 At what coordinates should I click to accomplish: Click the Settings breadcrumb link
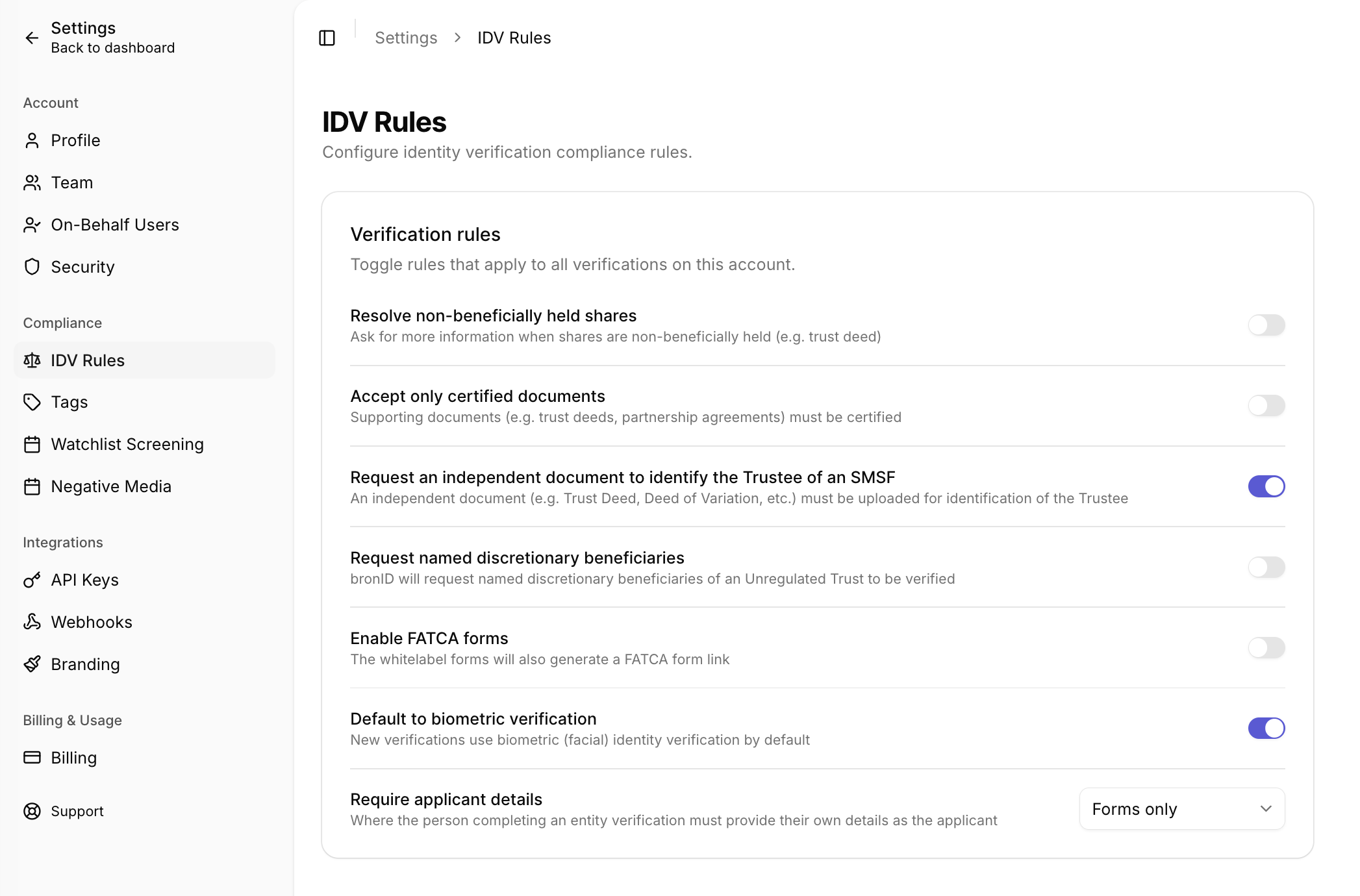(x=406, y=38)
